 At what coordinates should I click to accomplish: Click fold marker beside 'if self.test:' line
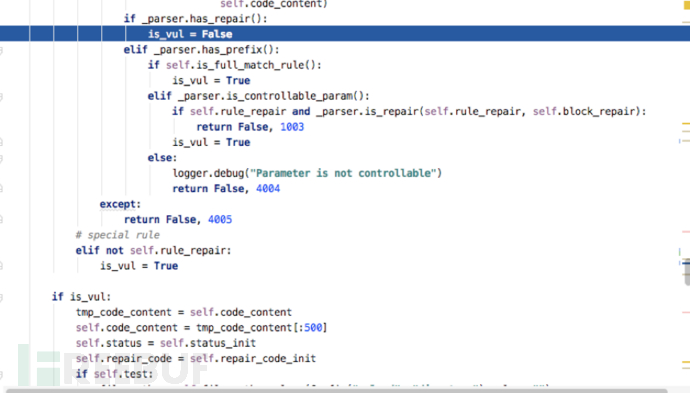(x=1, y=375)
